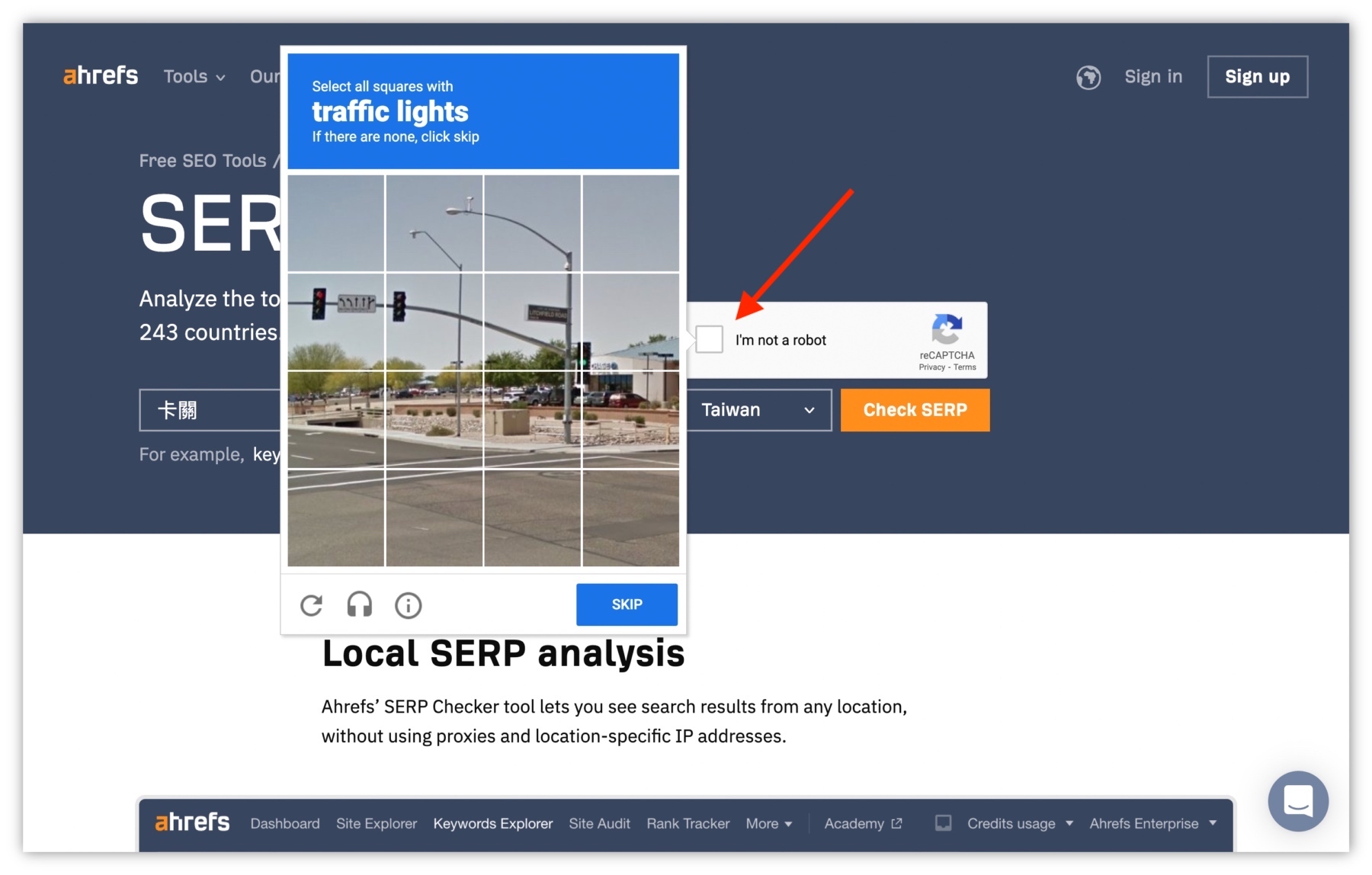Open Rank Tracker in the bottom toolbar
1372x875 pixels.
point(688,823)
